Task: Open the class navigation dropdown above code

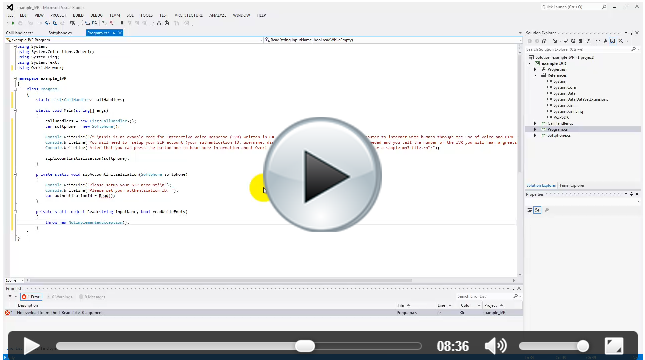Action: coord(134,40)
